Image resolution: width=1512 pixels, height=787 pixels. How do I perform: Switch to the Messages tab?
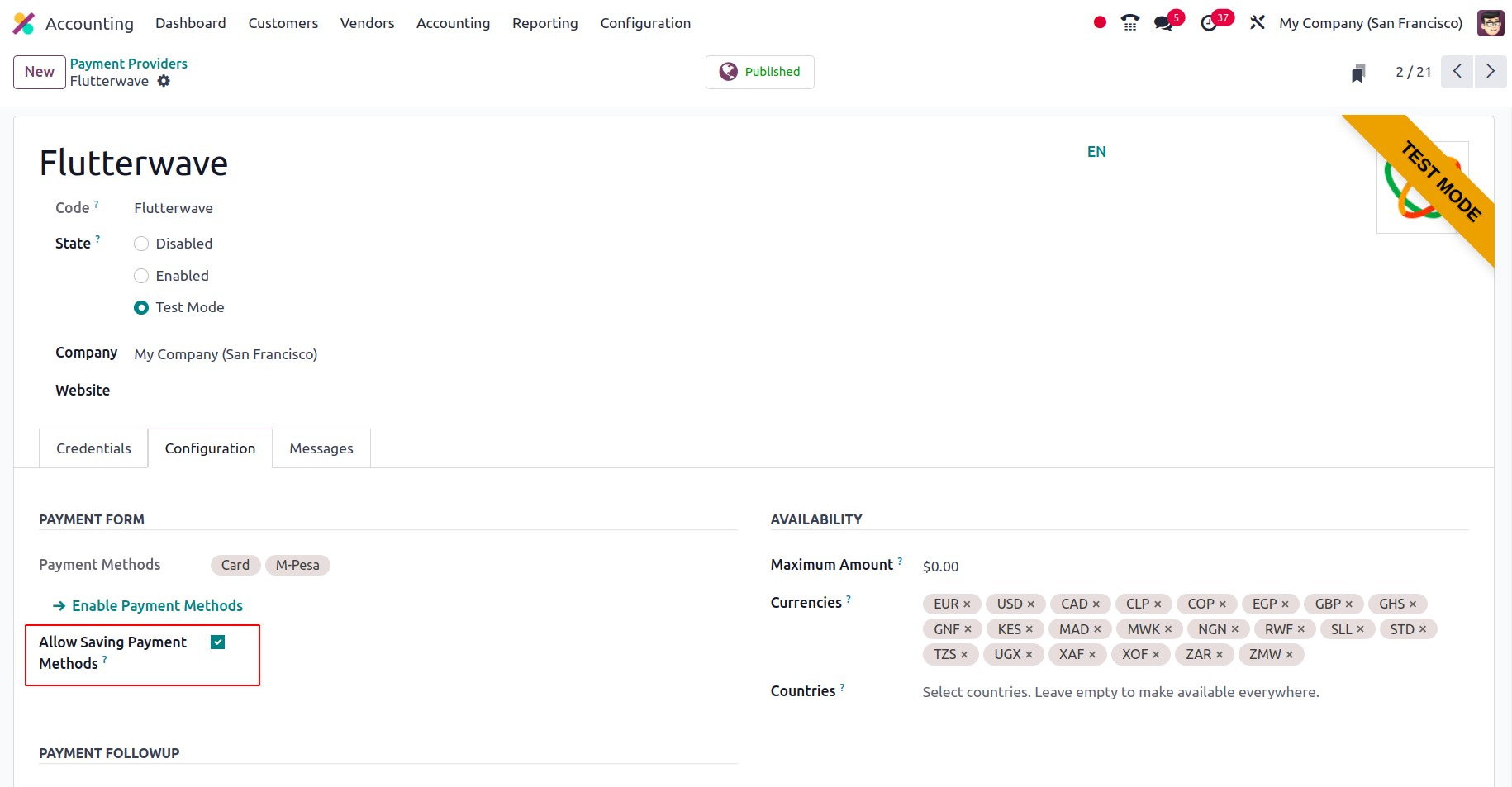(x=321, y=448)
